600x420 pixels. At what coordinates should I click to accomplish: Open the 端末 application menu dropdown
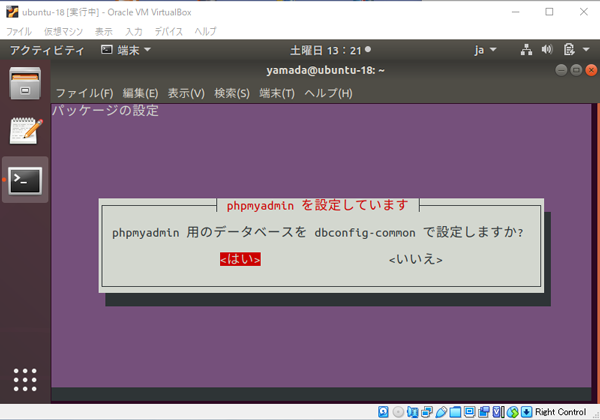[x=126, y=50]
